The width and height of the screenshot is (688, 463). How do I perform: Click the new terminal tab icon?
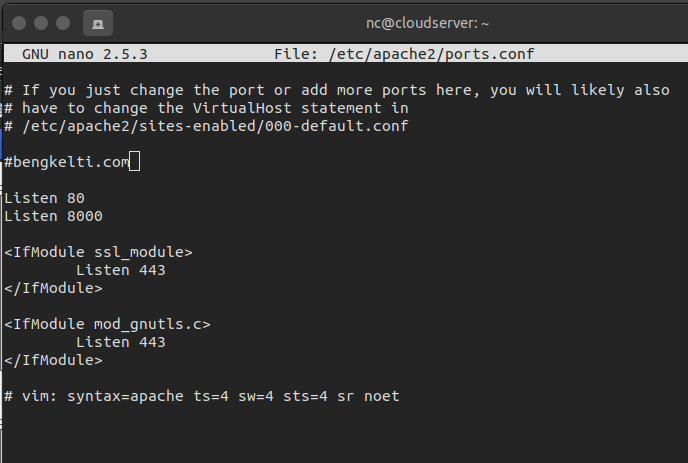pos(98,23)
